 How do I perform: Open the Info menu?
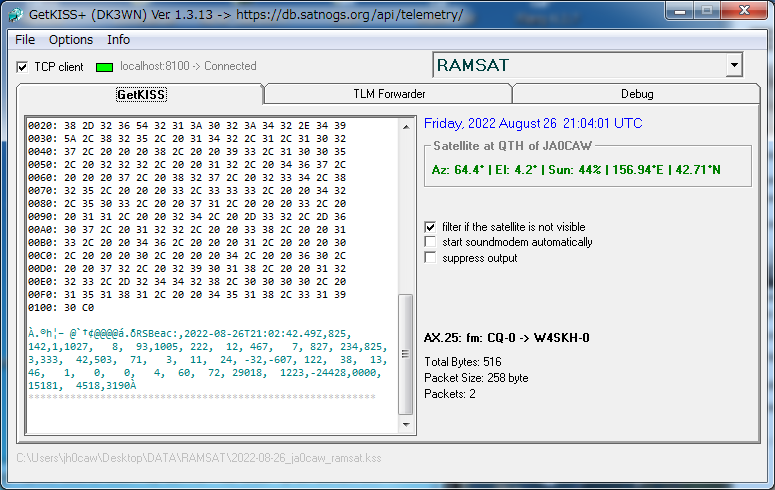tap(119, 40)
